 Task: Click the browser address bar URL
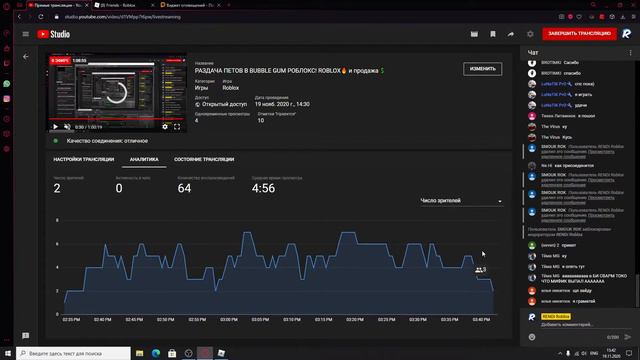(x=122, y=17)
